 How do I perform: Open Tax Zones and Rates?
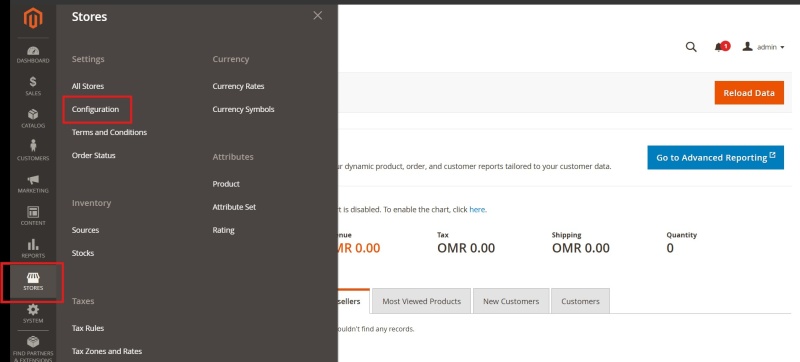pyautogui.click(x=107, y=351)
